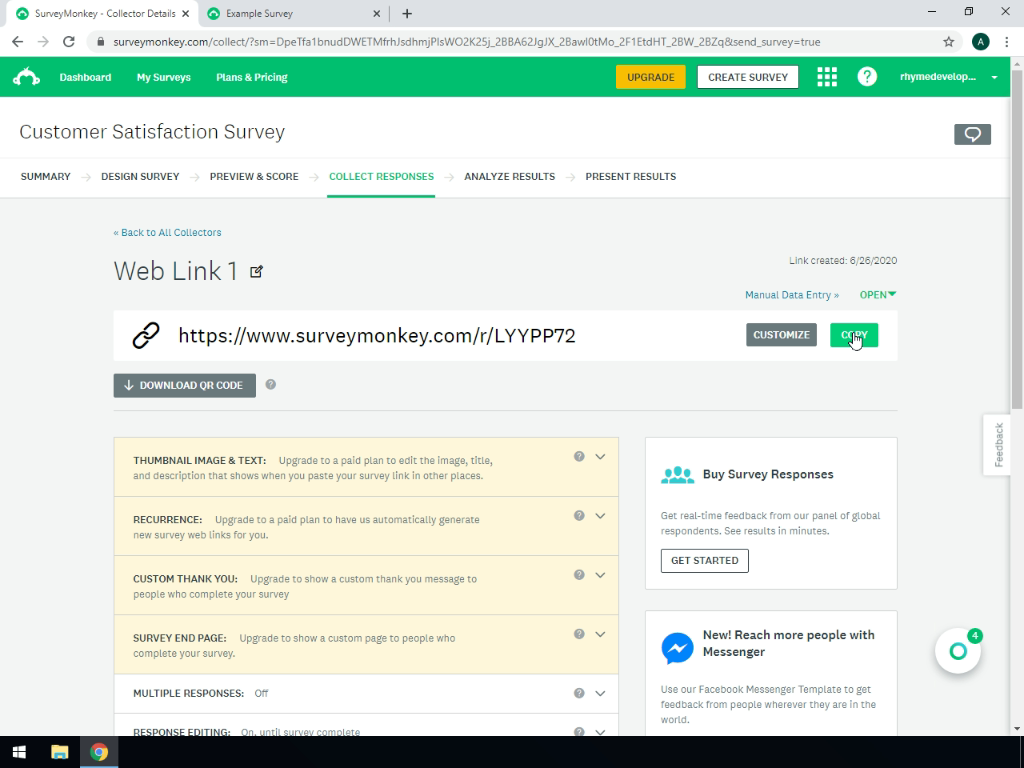Copy the survey link
The width and height of the screenshot is (1024, 768).
pyautogui.click(x=854, y=335)
